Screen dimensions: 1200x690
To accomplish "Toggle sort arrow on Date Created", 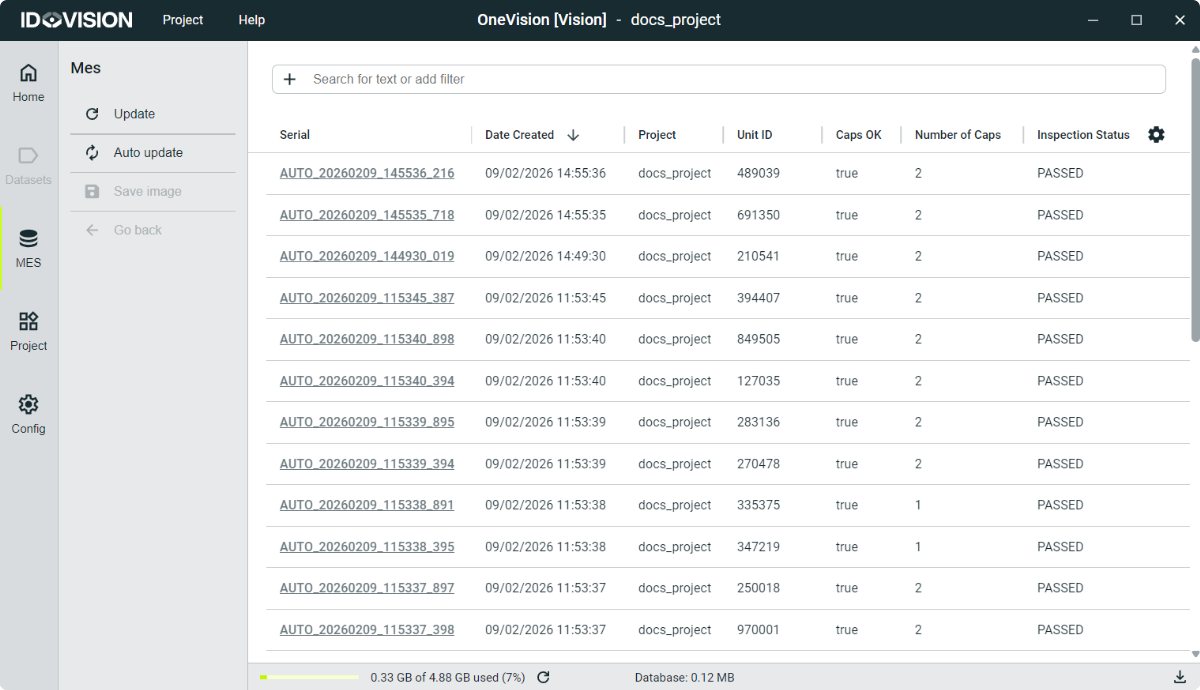I will (x=573, y=135).
